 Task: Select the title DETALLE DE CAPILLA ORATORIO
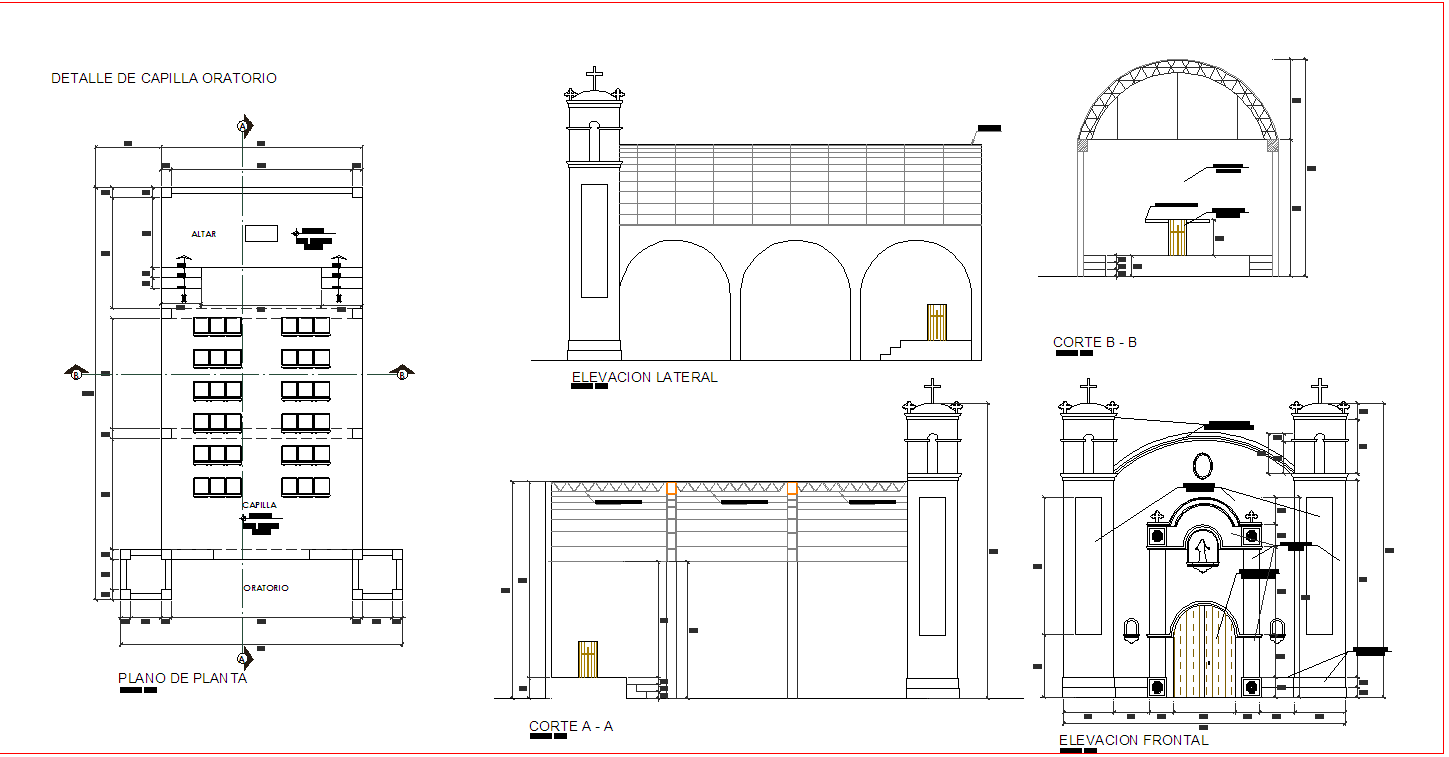[166, 77]
